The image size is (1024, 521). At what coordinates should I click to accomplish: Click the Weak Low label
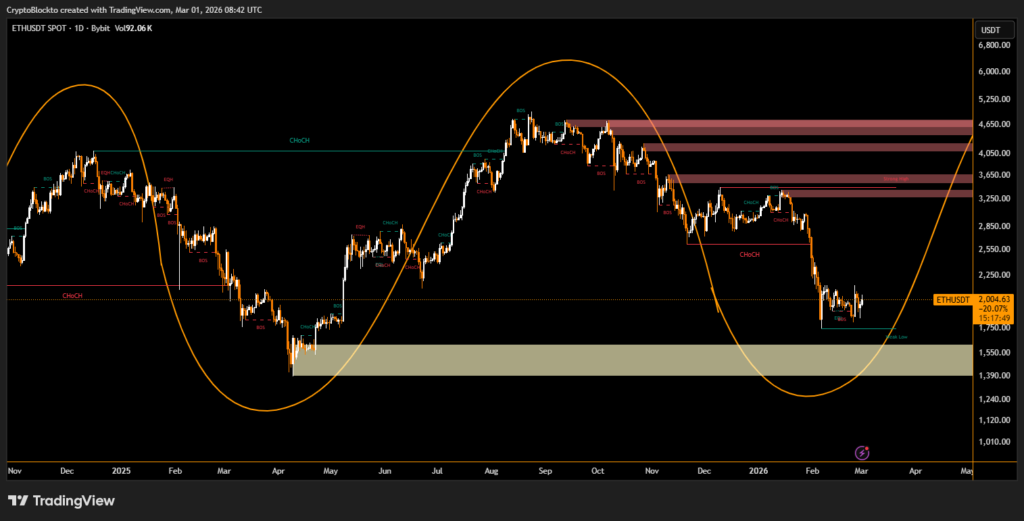[x=896, y=337]
